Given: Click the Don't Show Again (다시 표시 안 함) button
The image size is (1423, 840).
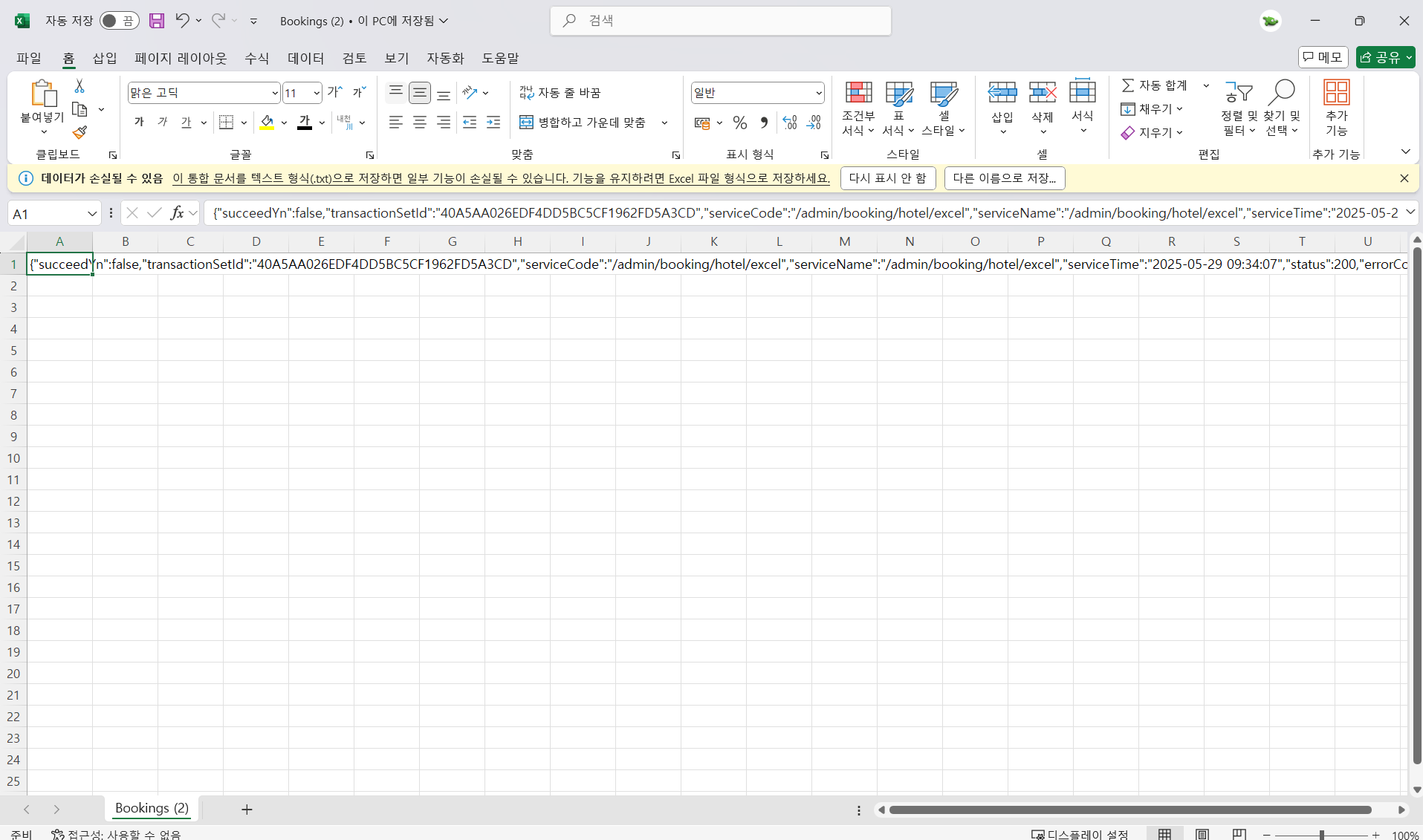Looking at the screenshot, I should tap(887, 178).
